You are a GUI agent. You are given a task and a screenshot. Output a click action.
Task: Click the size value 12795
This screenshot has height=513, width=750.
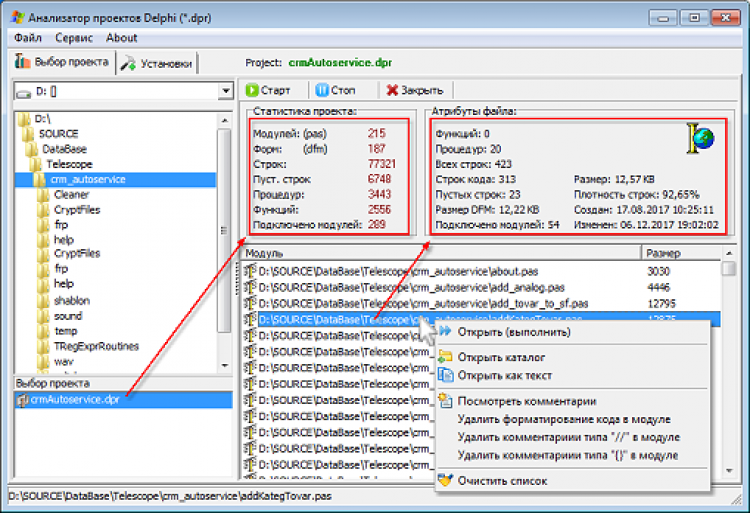click(661, 304)
